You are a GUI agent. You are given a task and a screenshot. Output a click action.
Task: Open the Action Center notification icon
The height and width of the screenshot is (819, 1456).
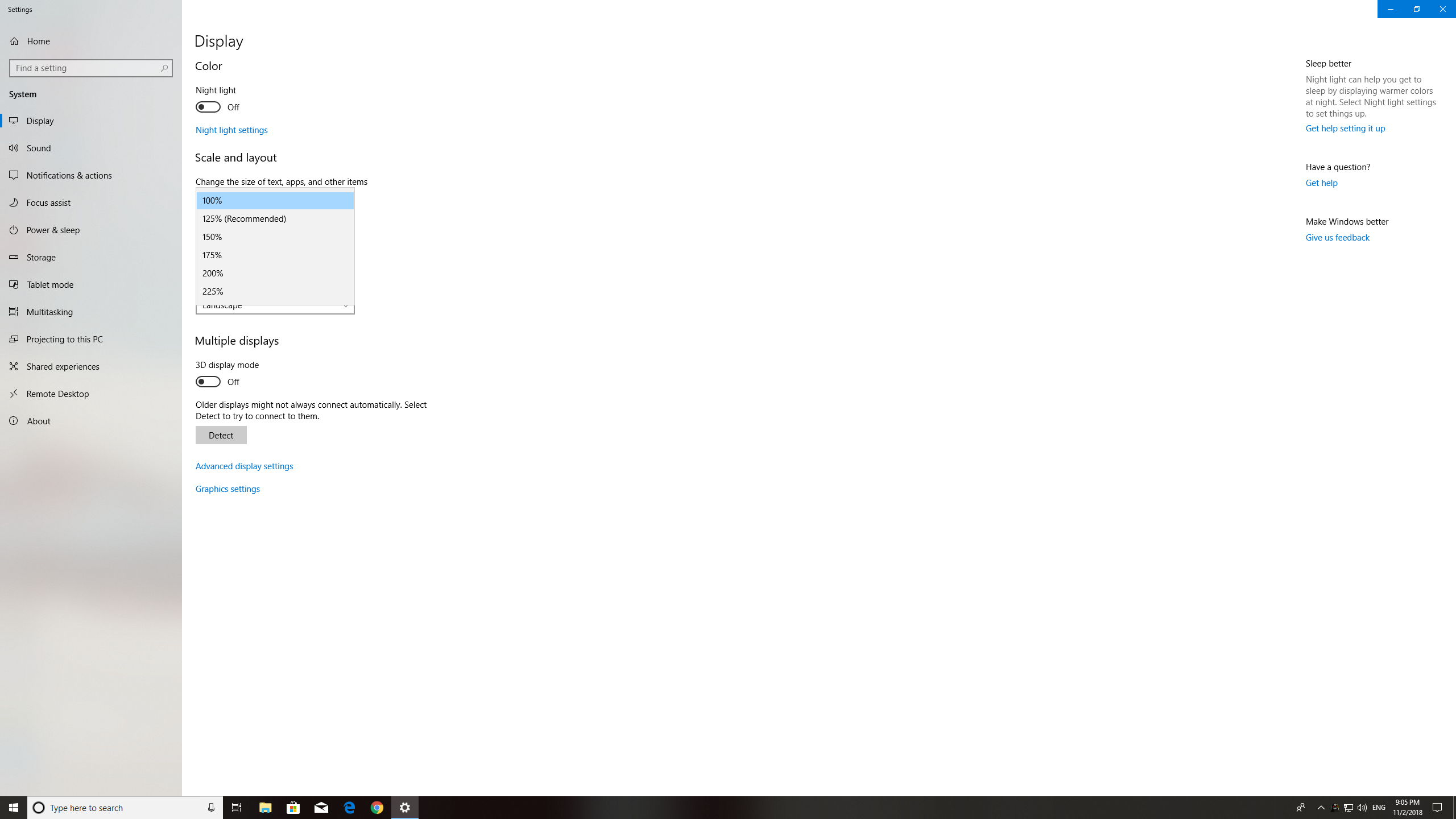click(x=1437, y=808)
